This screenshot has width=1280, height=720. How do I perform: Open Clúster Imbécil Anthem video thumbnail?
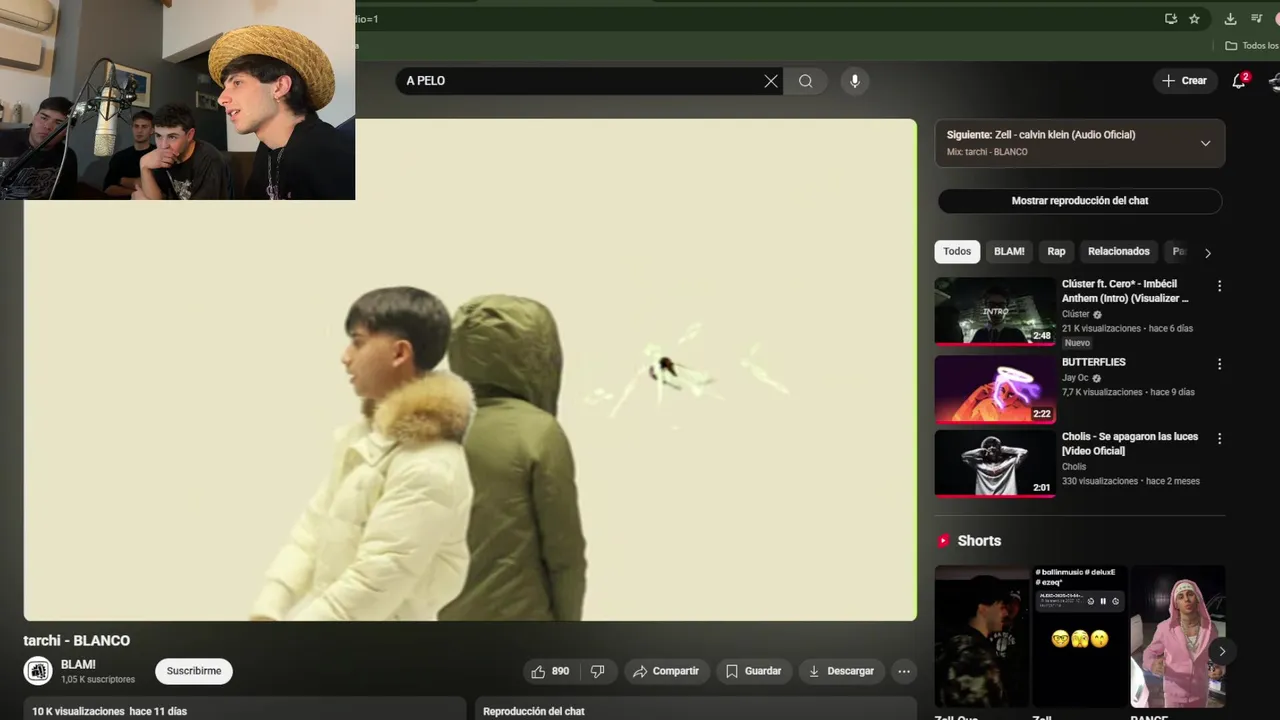pyautogui.click(x=995, y=311)
